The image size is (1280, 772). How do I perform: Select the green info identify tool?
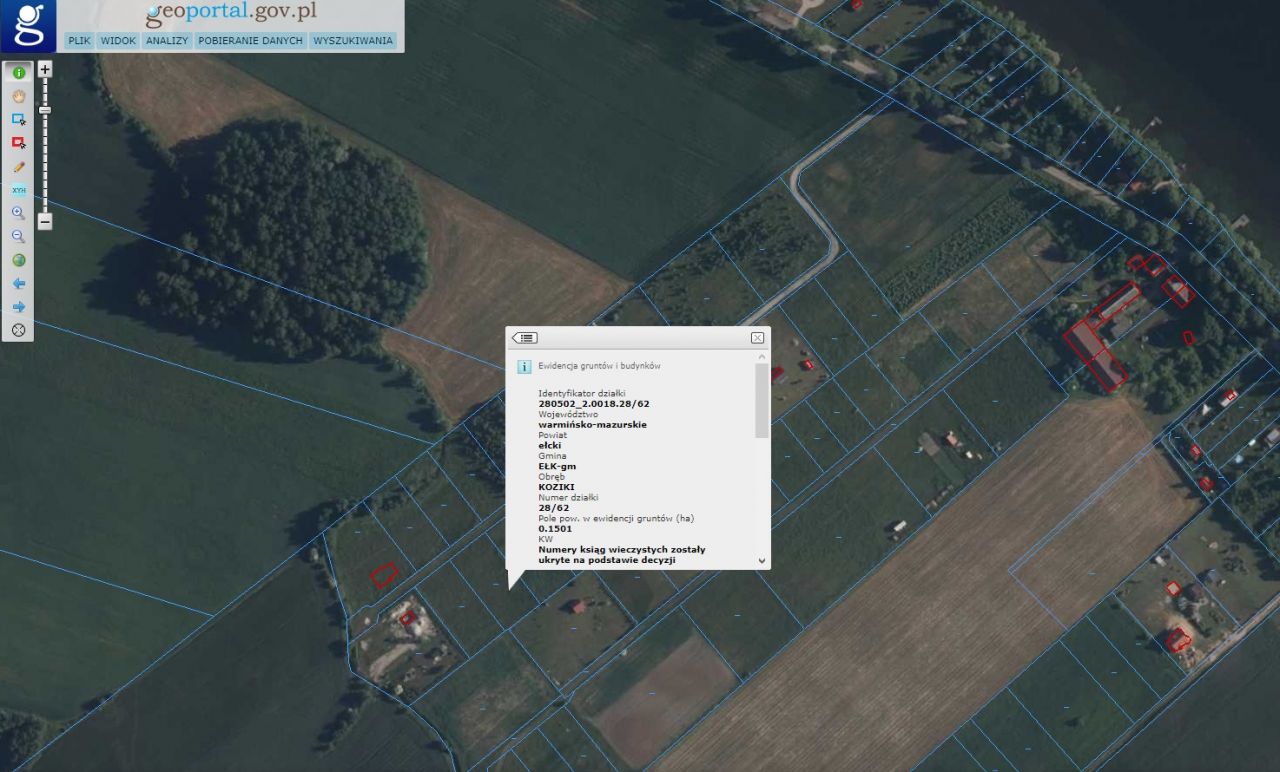point(18,73)
